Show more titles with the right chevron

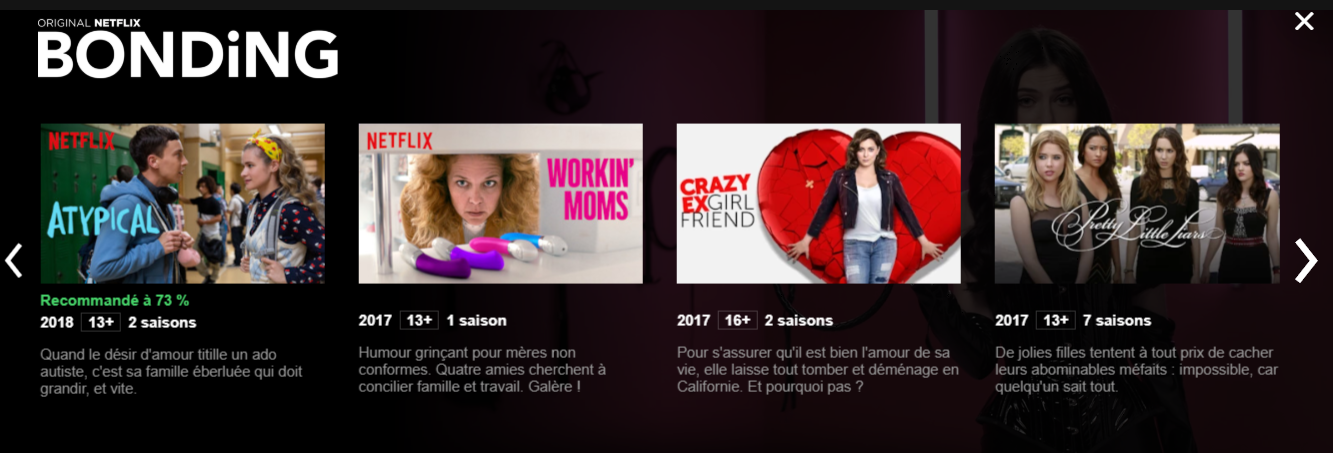pos(1306,260)
